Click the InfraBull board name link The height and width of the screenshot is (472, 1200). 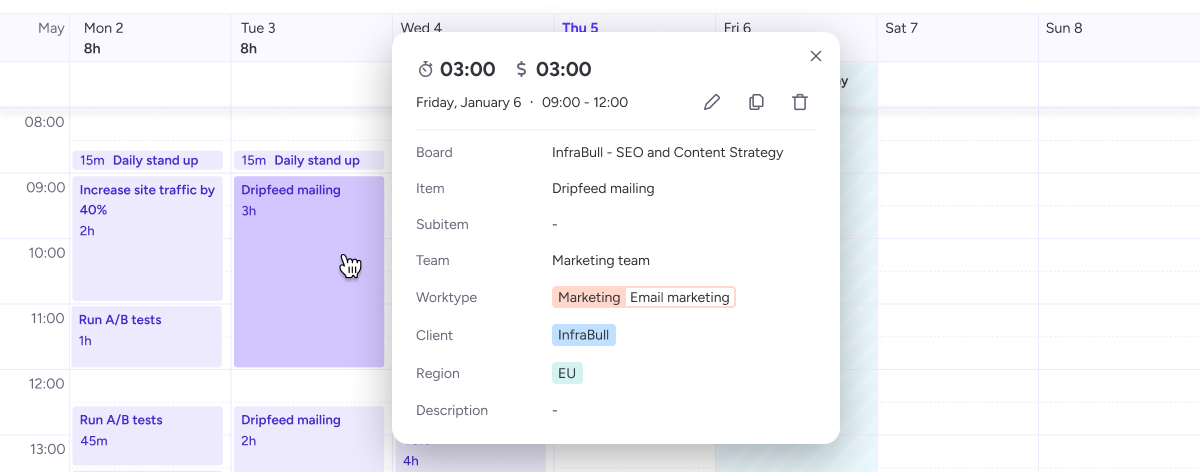click(x=667, y=153)
